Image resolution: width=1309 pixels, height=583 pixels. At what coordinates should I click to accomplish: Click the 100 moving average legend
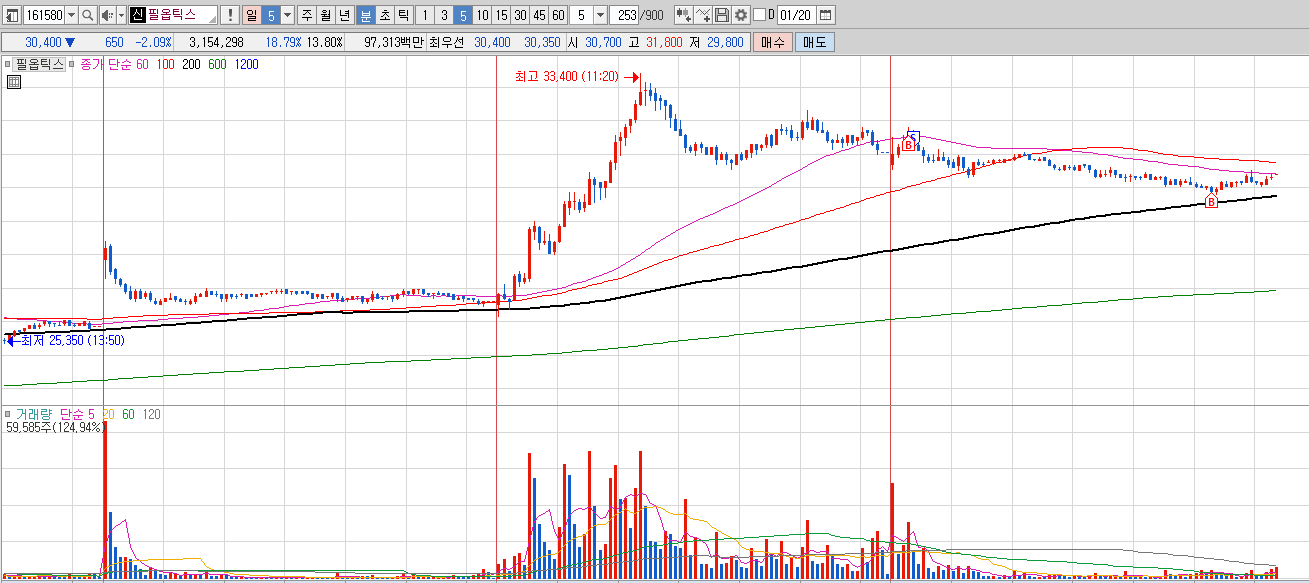click(165, 64)
